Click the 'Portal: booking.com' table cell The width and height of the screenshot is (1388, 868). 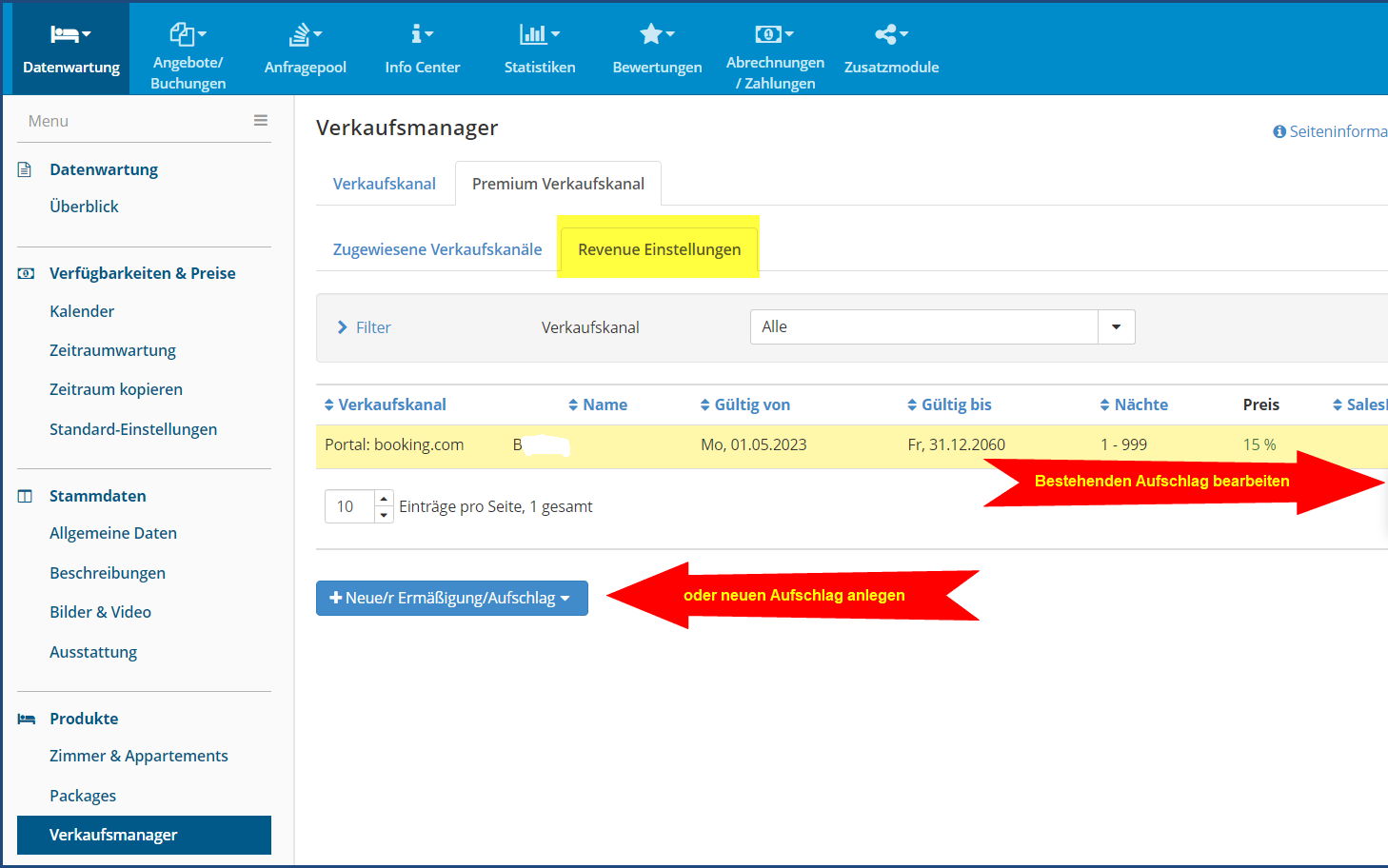click(x=394, y=444)
